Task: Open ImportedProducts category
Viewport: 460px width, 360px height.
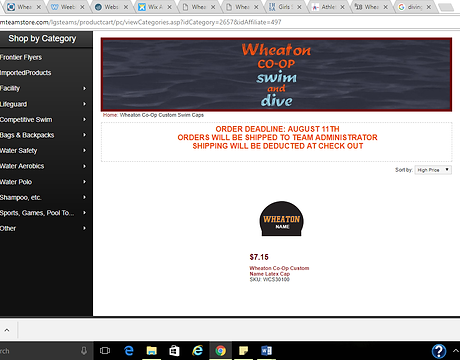Action: tap(26, 73)
